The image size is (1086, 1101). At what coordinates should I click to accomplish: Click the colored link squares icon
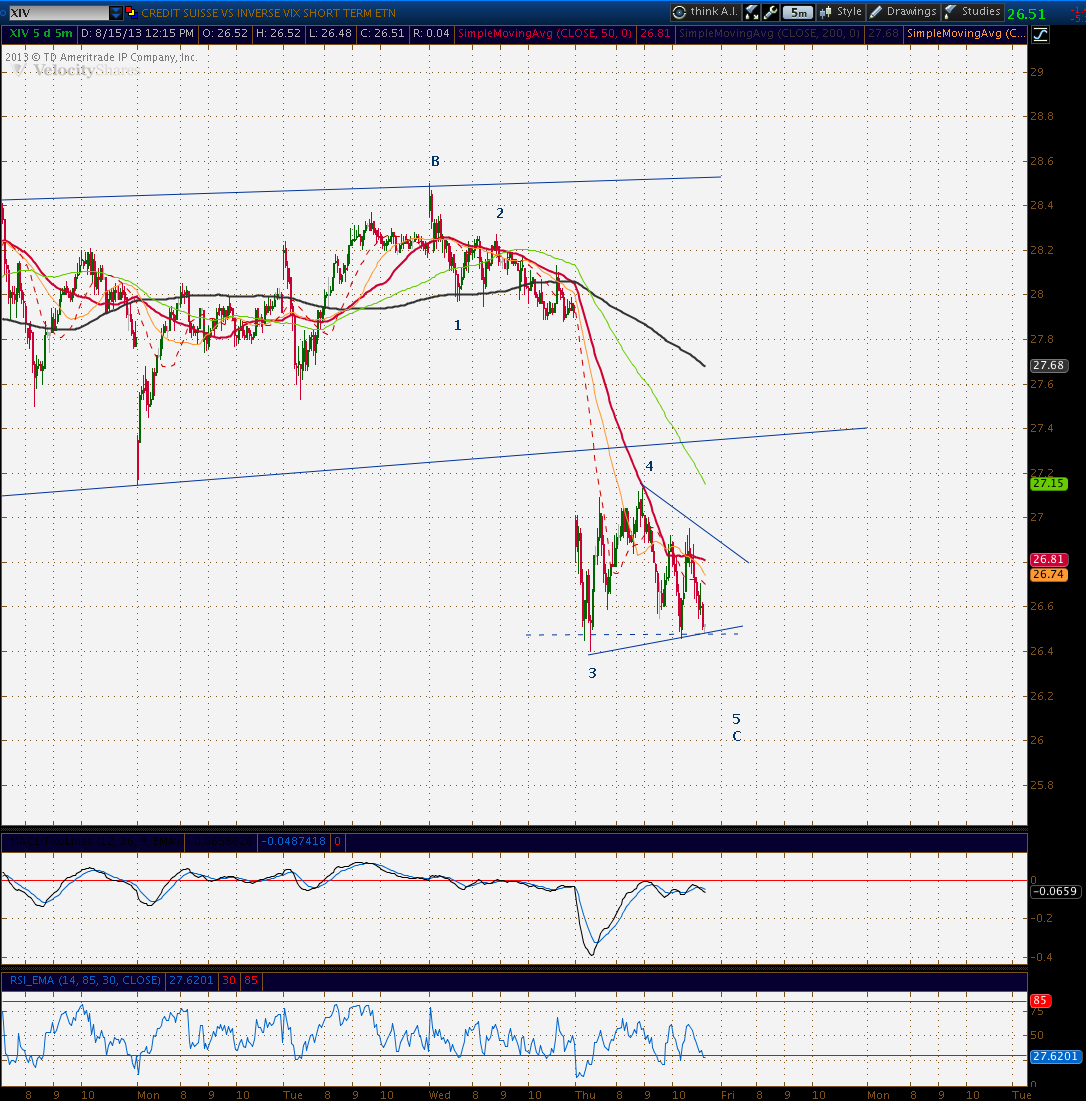click(130, 13)
